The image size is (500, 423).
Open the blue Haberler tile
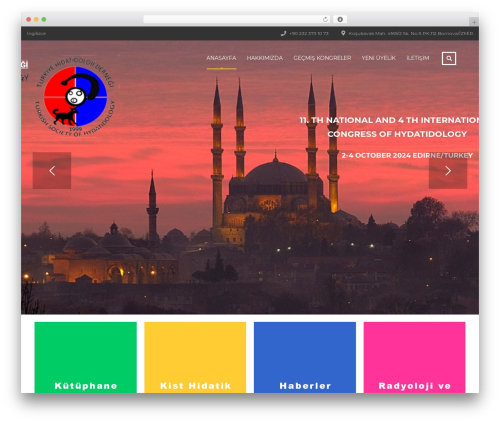[x=305, y=357]
